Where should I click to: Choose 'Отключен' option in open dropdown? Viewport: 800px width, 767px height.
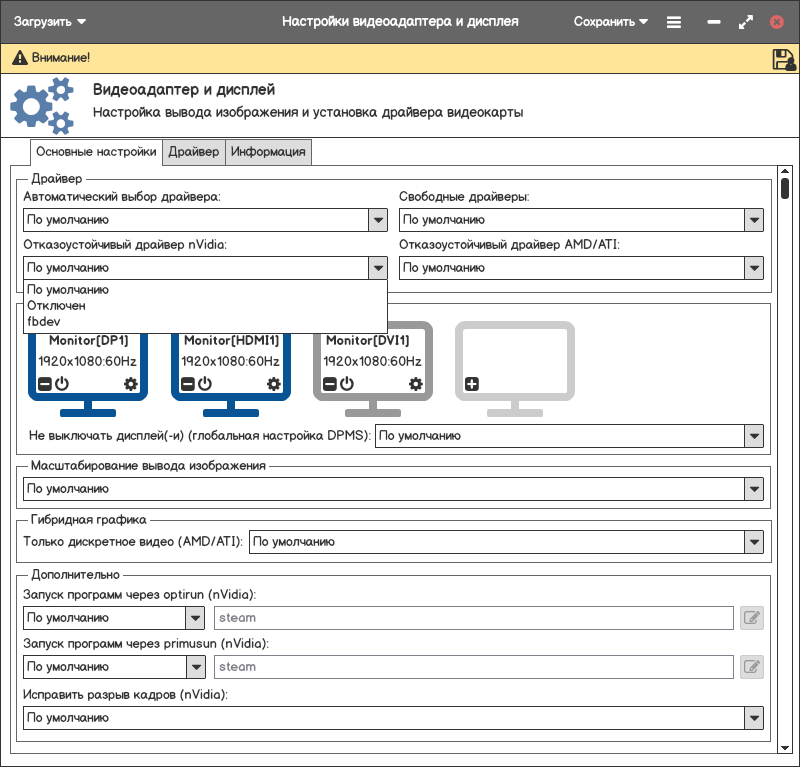tap(56, 305)
